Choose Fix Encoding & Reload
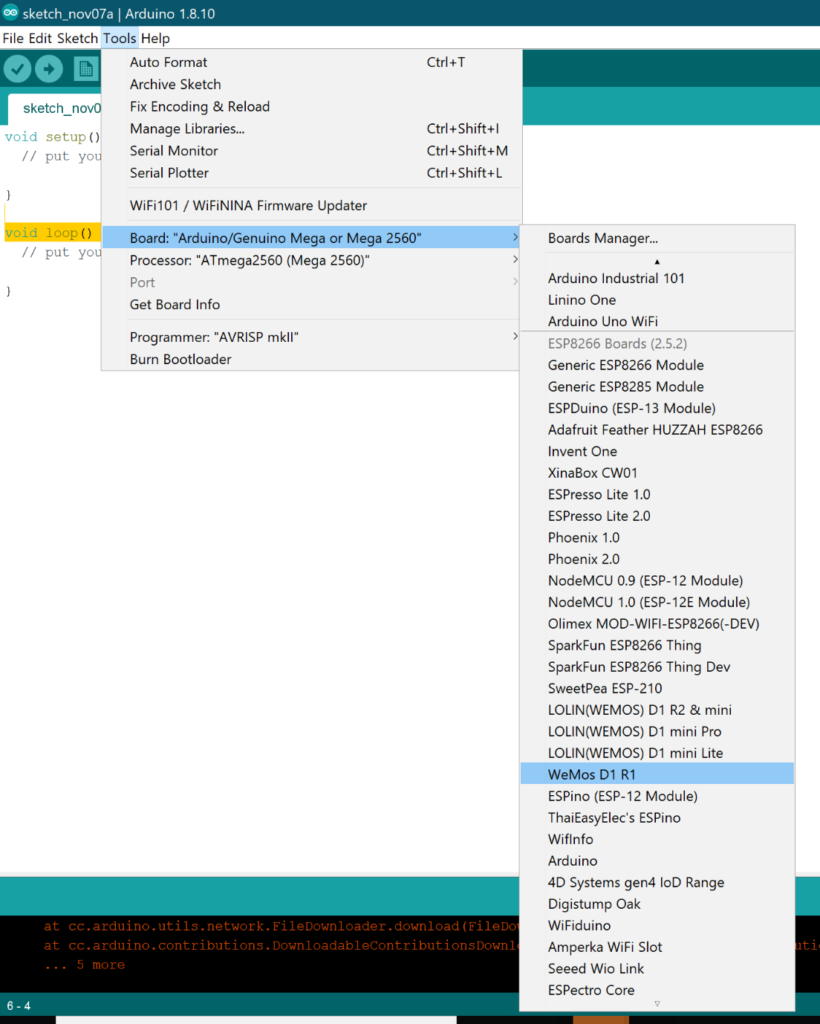Image resolution: width=820 pixels, height=1024 pixels. (x=312, y=106)
